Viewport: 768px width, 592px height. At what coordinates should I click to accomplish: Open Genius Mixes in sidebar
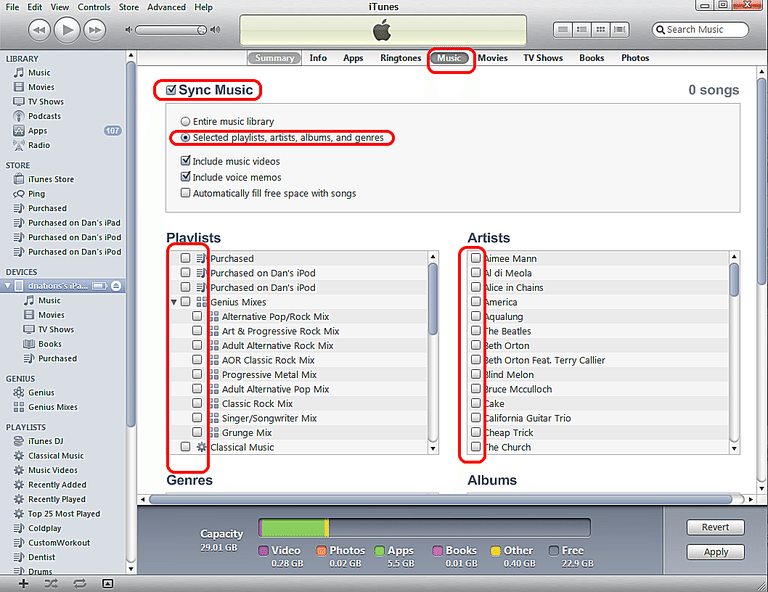coord(53,407)
